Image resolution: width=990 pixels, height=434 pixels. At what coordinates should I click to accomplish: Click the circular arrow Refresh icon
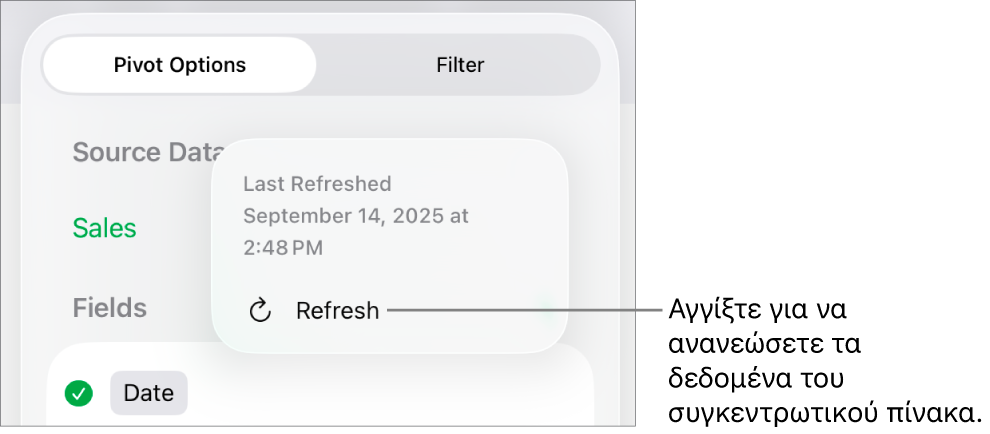pos(260,311)
